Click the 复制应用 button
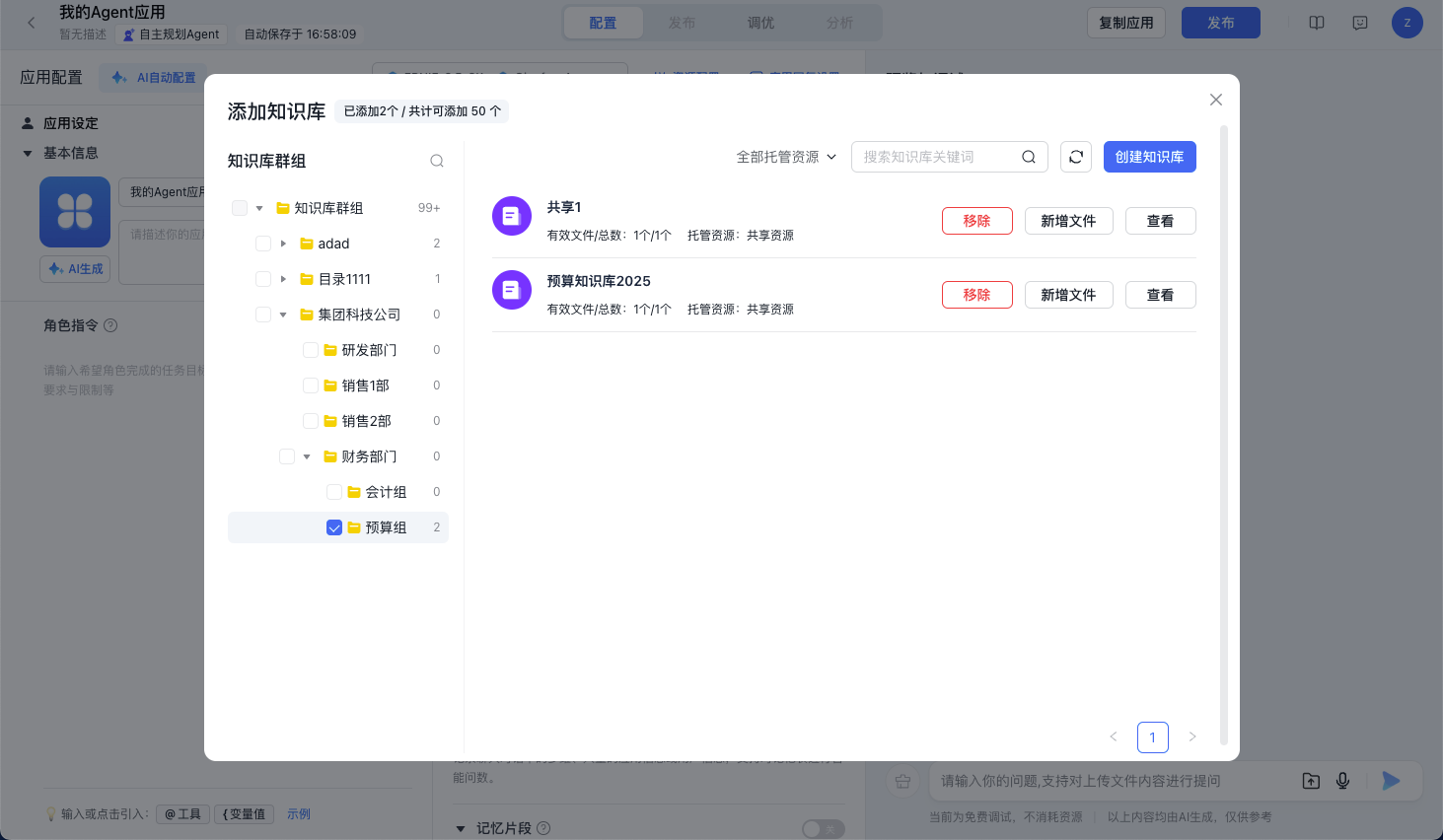The width and height of the screenshot is (1443, 840). tap(1126, 23)
